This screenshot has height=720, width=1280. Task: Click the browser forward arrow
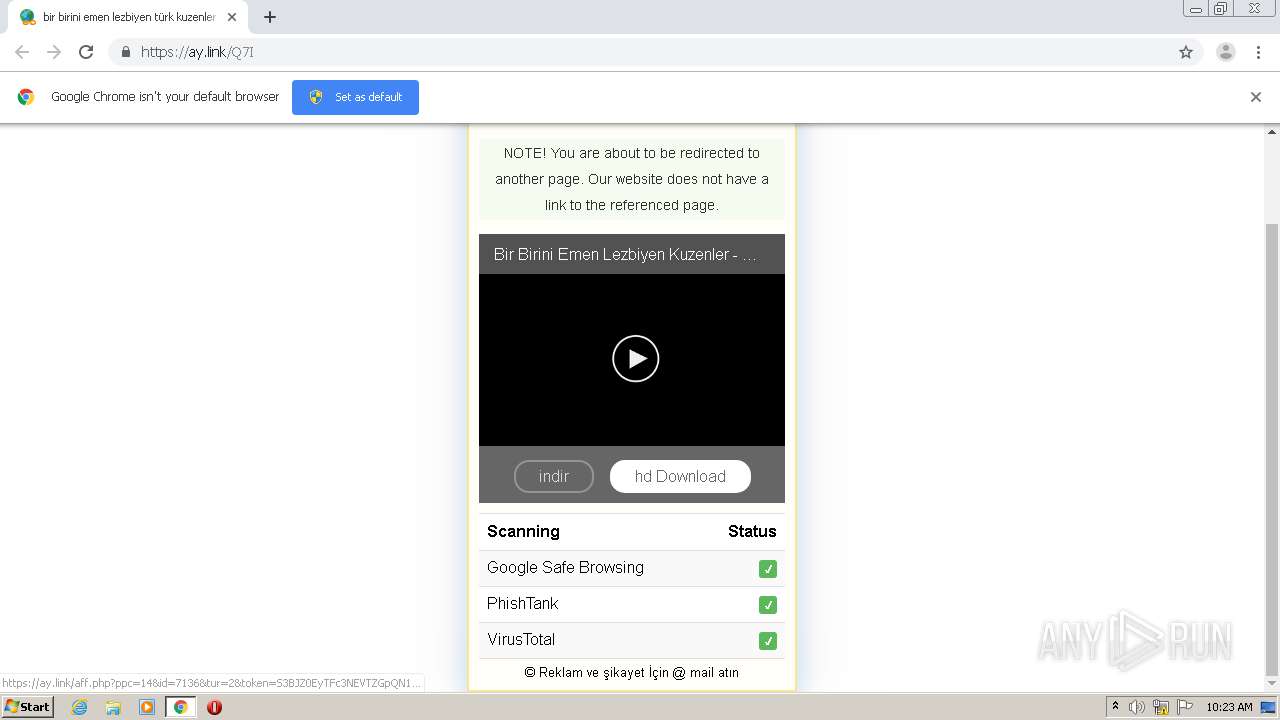pos(54,52)
